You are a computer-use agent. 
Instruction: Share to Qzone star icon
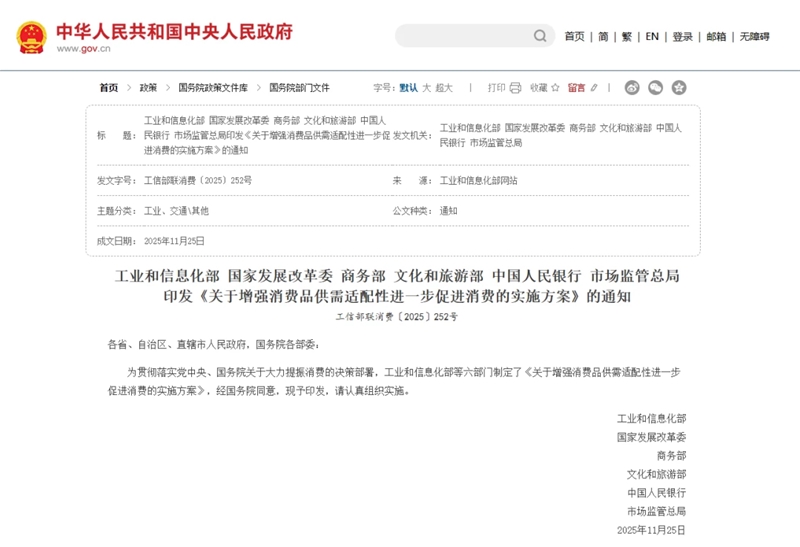(x=679, y=88)
